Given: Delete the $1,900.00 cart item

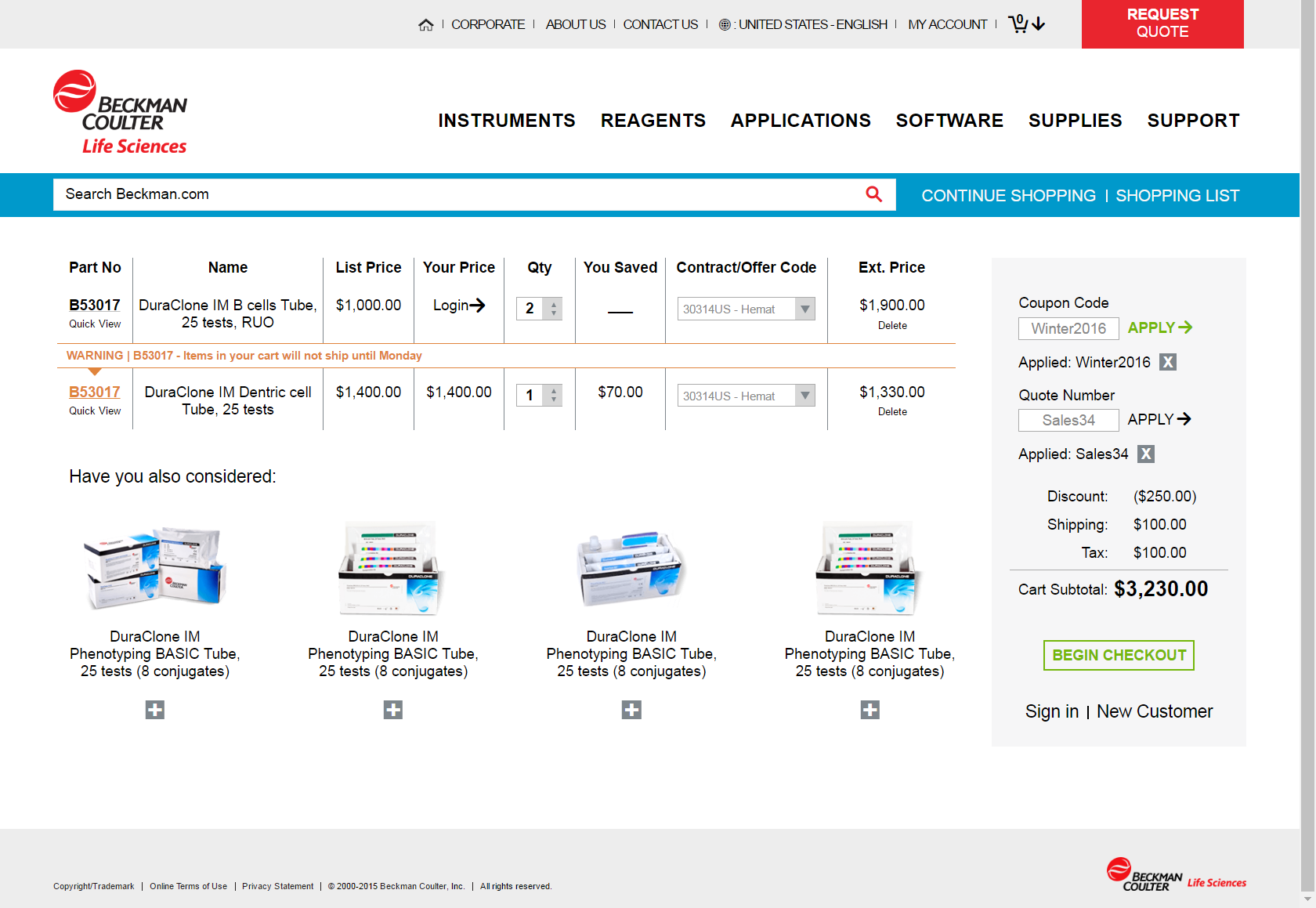Looking at the screenshot, I should (892, 325).
